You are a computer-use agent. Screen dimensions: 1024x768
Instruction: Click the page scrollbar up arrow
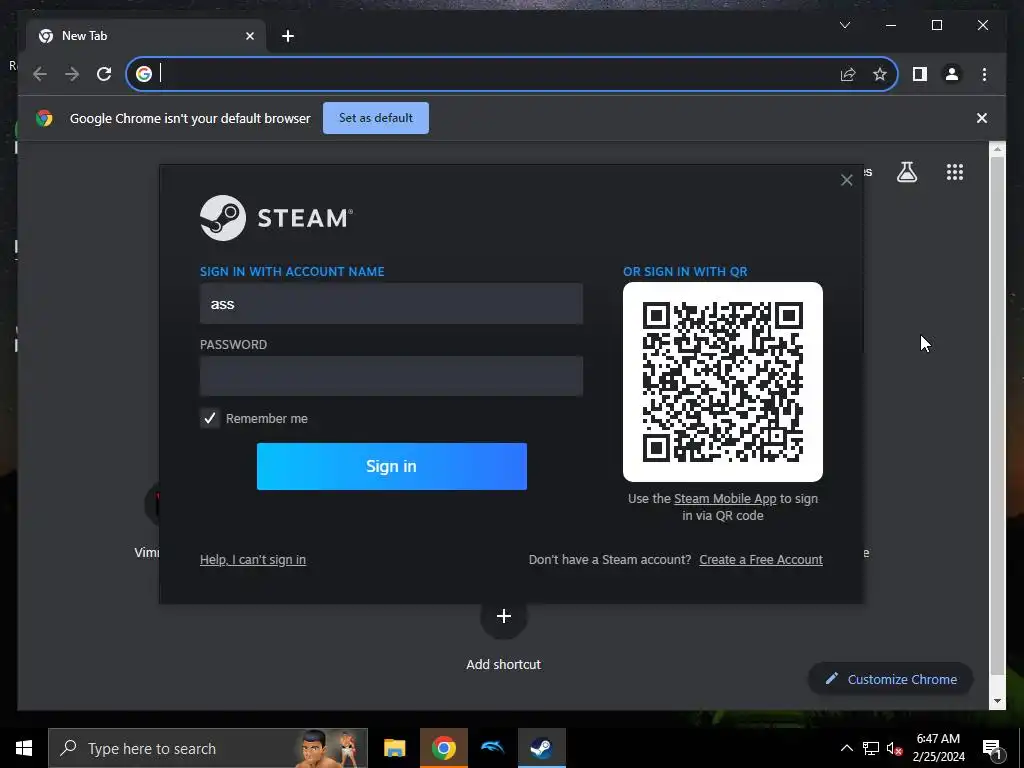pyautogui.click(x=997, y=150)
